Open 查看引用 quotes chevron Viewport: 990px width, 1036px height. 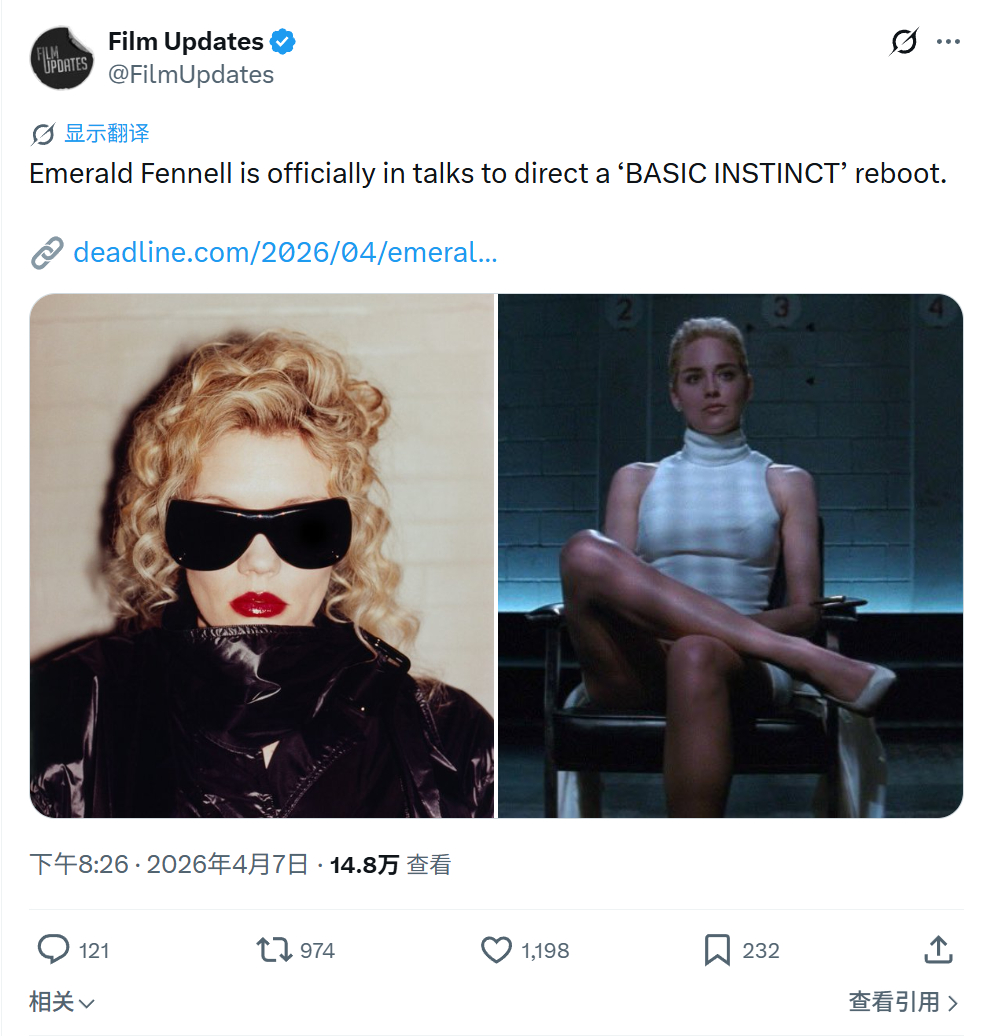[x=903, y=1002]
